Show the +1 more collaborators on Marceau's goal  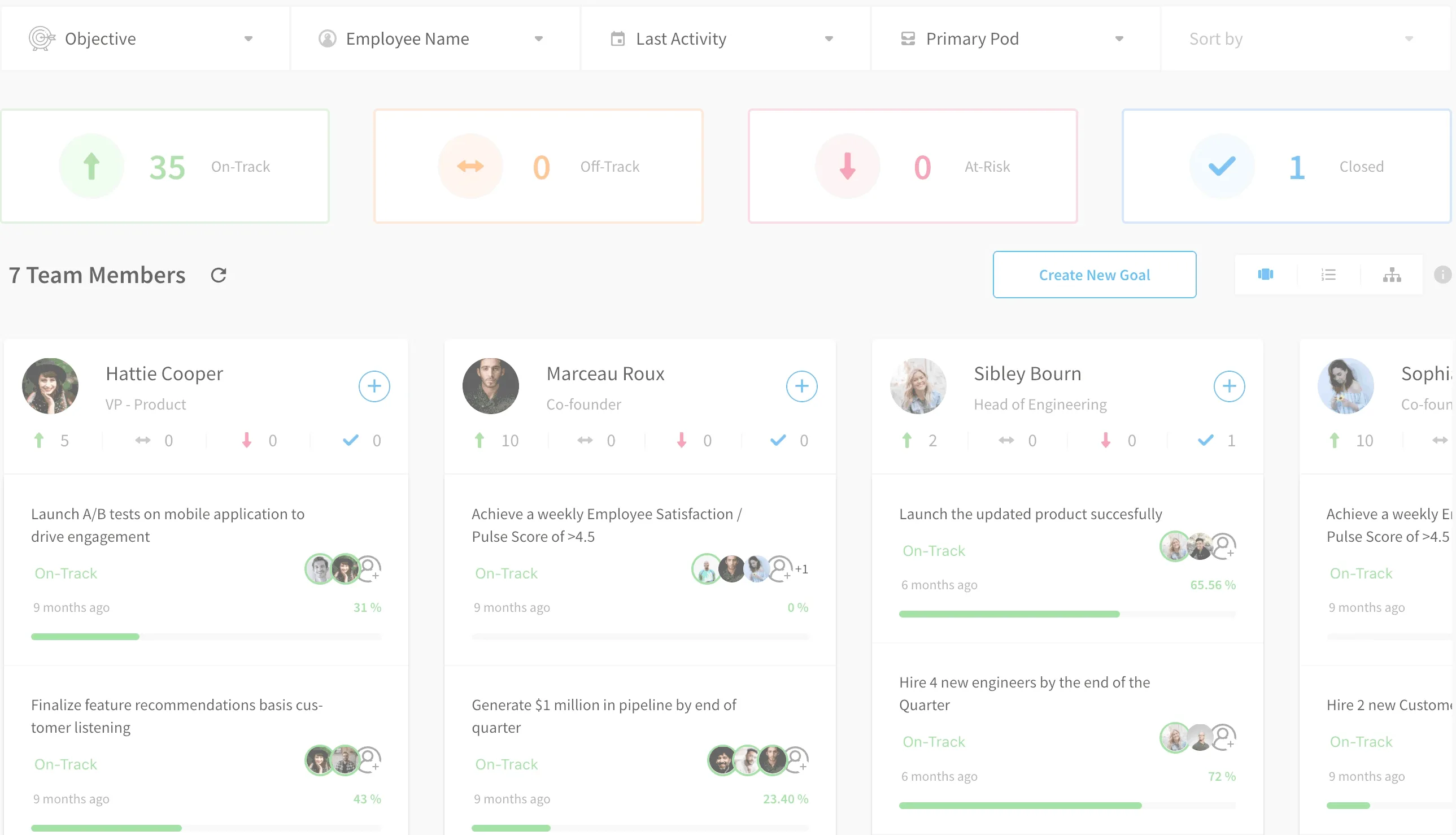[801, 569]
